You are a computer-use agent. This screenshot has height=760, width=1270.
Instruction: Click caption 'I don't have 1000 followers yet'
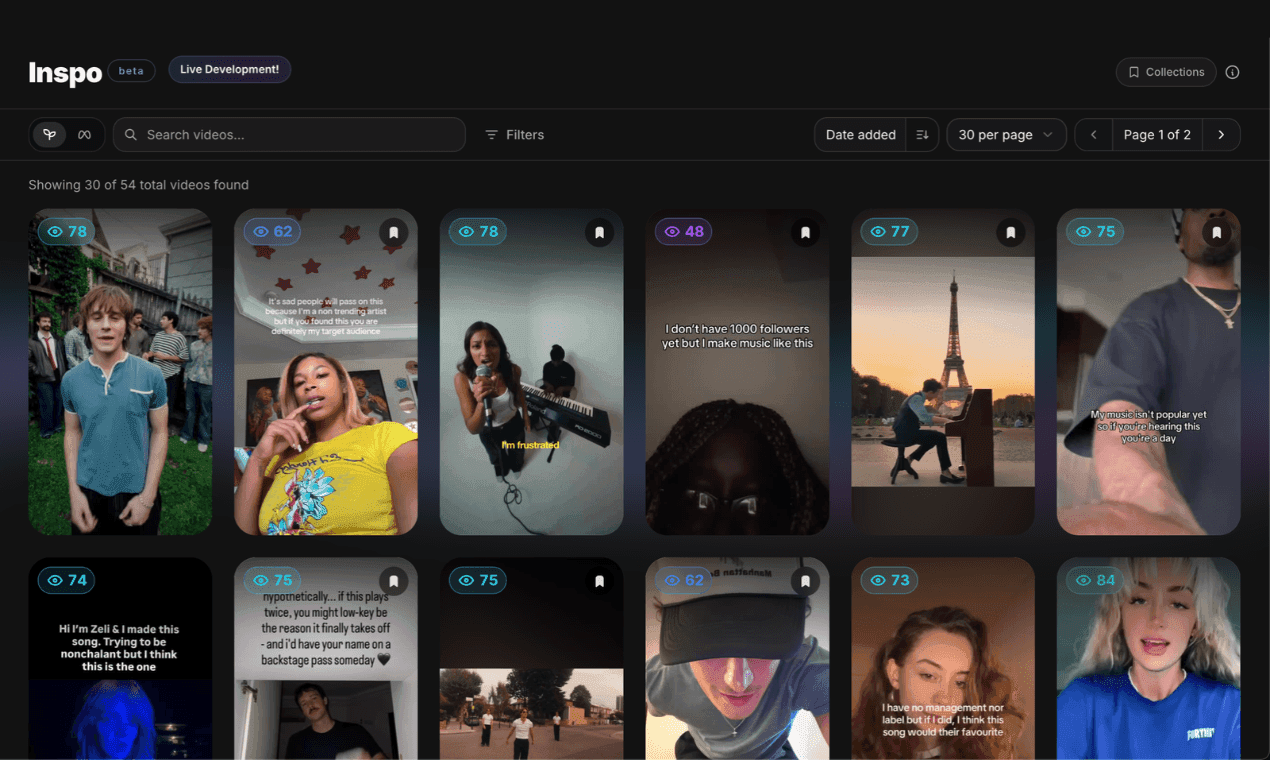[x=738, y=336]
